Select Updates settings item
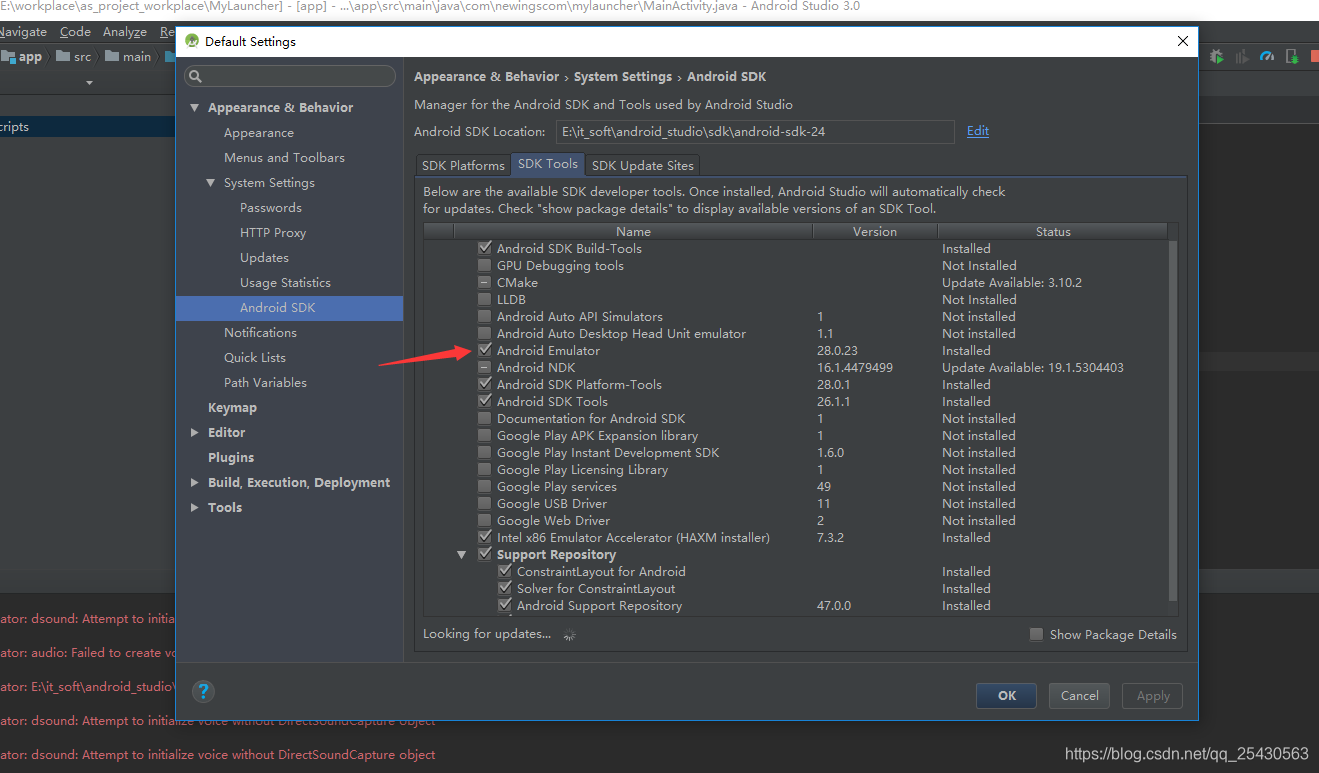Image resolution: width=1319 pixels, height=773 pixels. pos(264,257)
